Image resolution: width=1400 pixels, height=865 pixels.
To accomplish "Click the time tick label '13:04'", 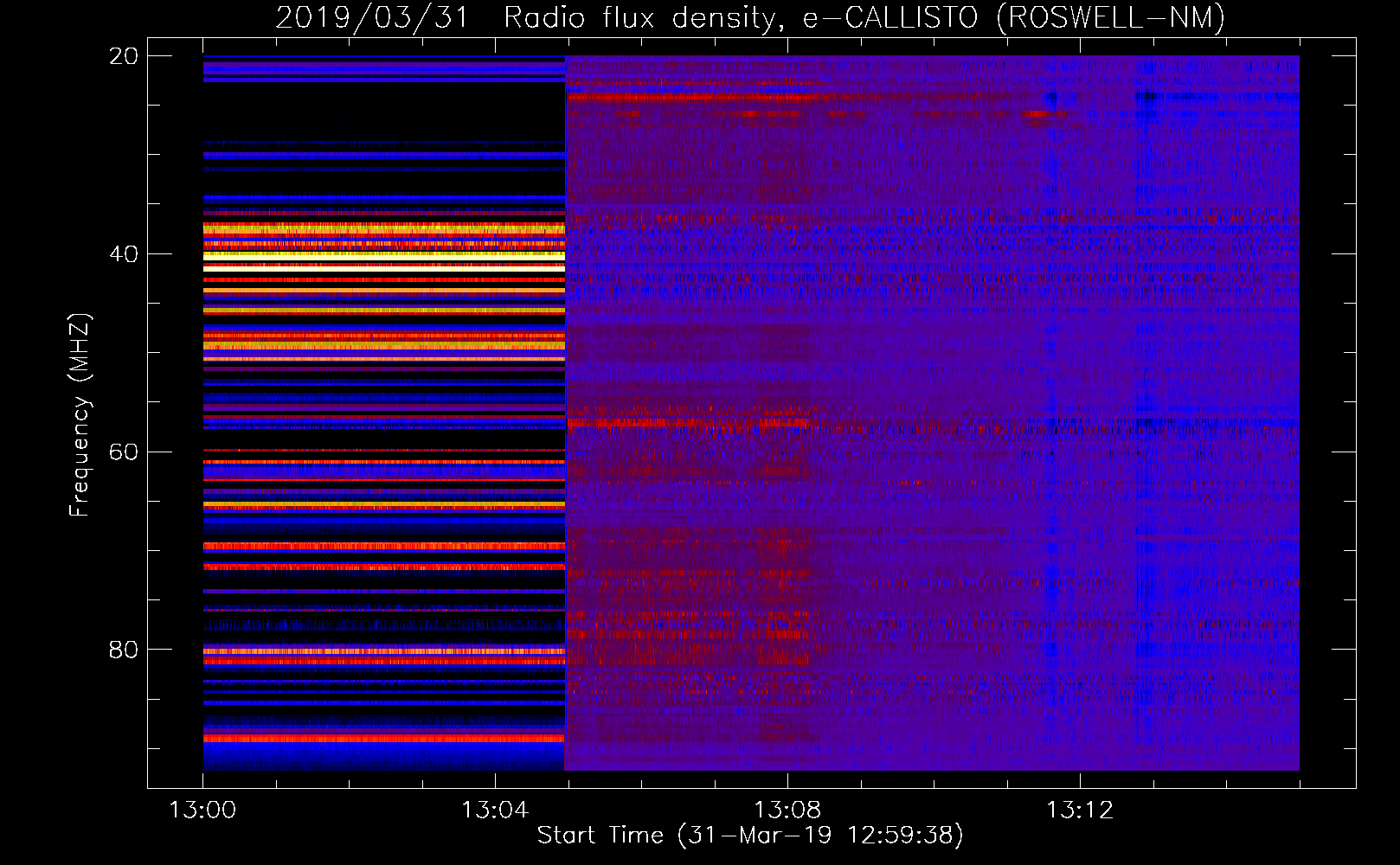I will [x=495, y=811].
